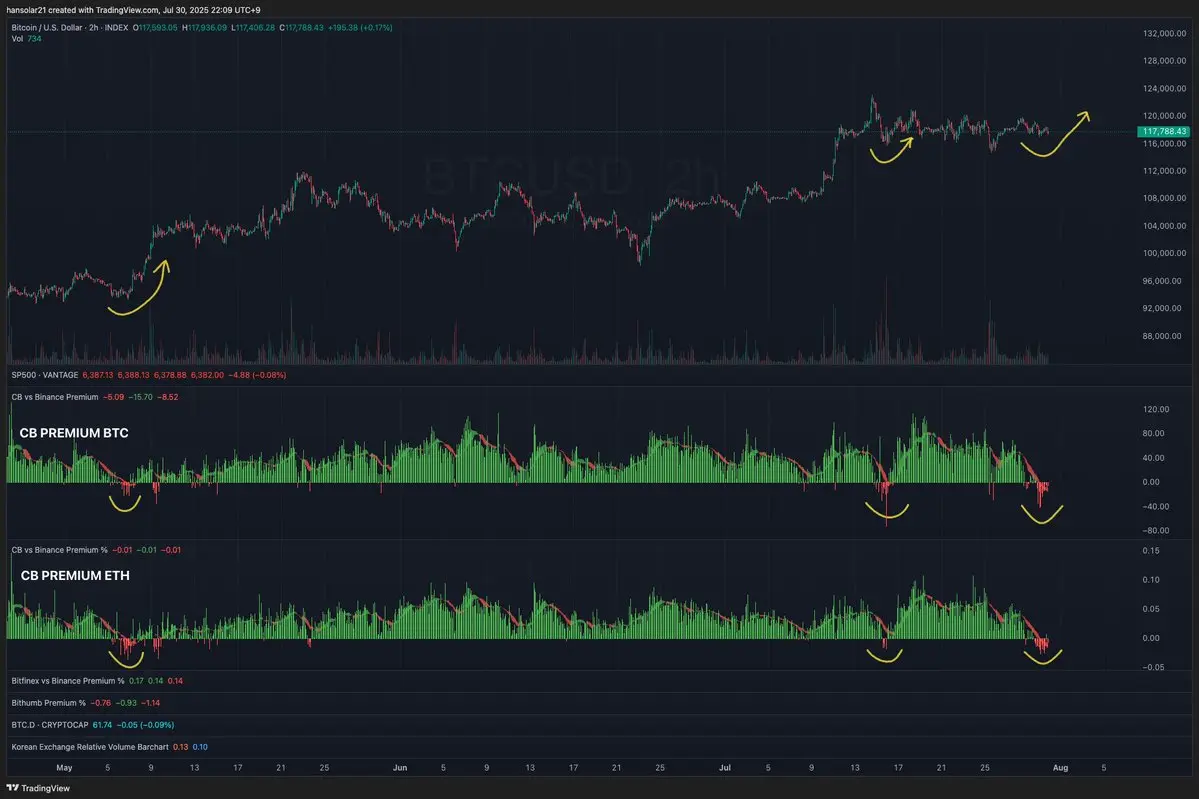The width and height of the screenshot is (1199, 799).
Task: Click the CB vs Binance Premium indicator label
Action: point(55,397)
